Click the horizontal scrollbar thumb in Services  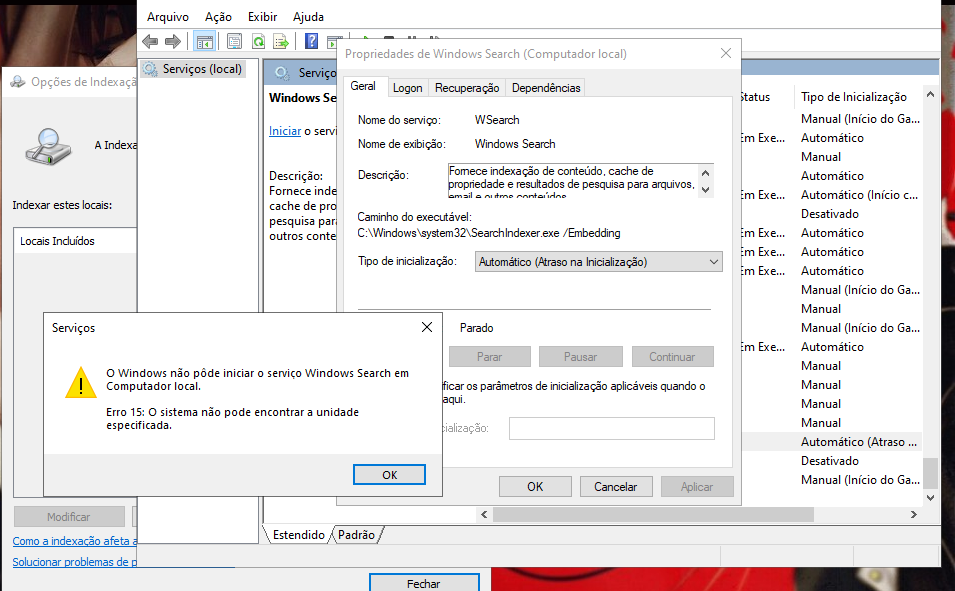(653, 515)
